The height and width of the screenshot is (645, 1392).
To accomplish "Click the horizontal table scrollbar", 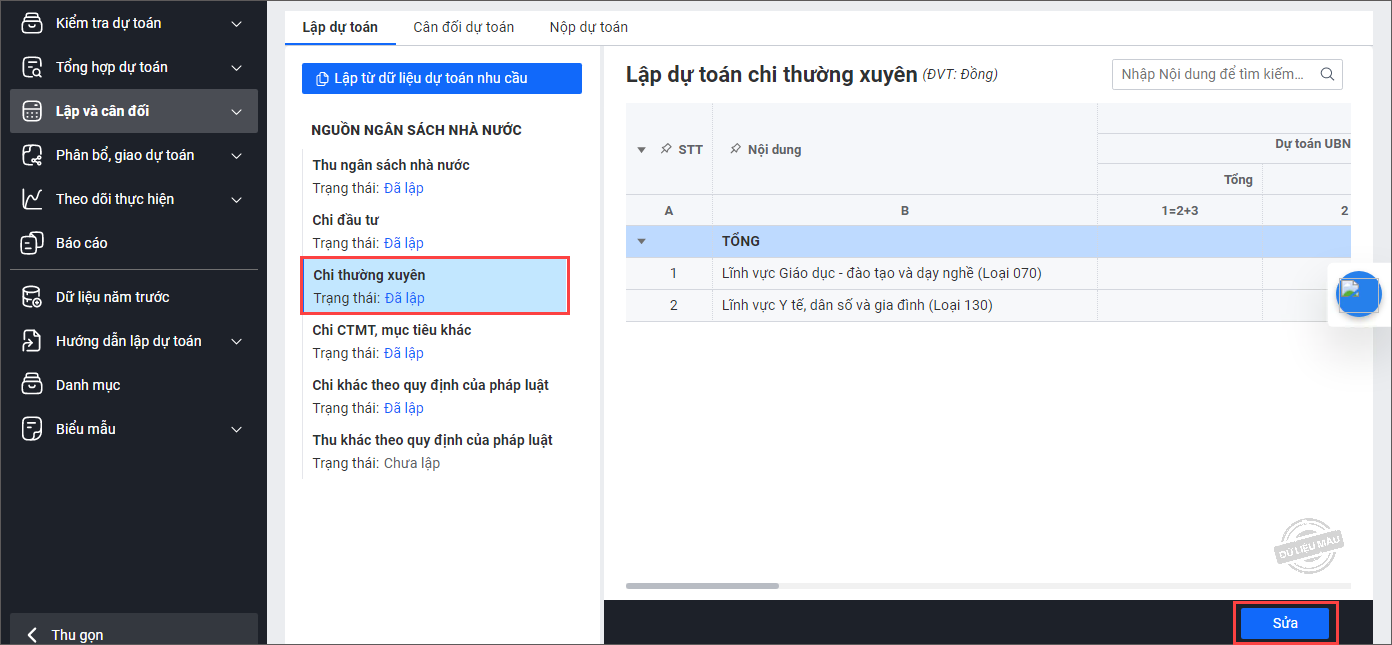I will [702, 586].
